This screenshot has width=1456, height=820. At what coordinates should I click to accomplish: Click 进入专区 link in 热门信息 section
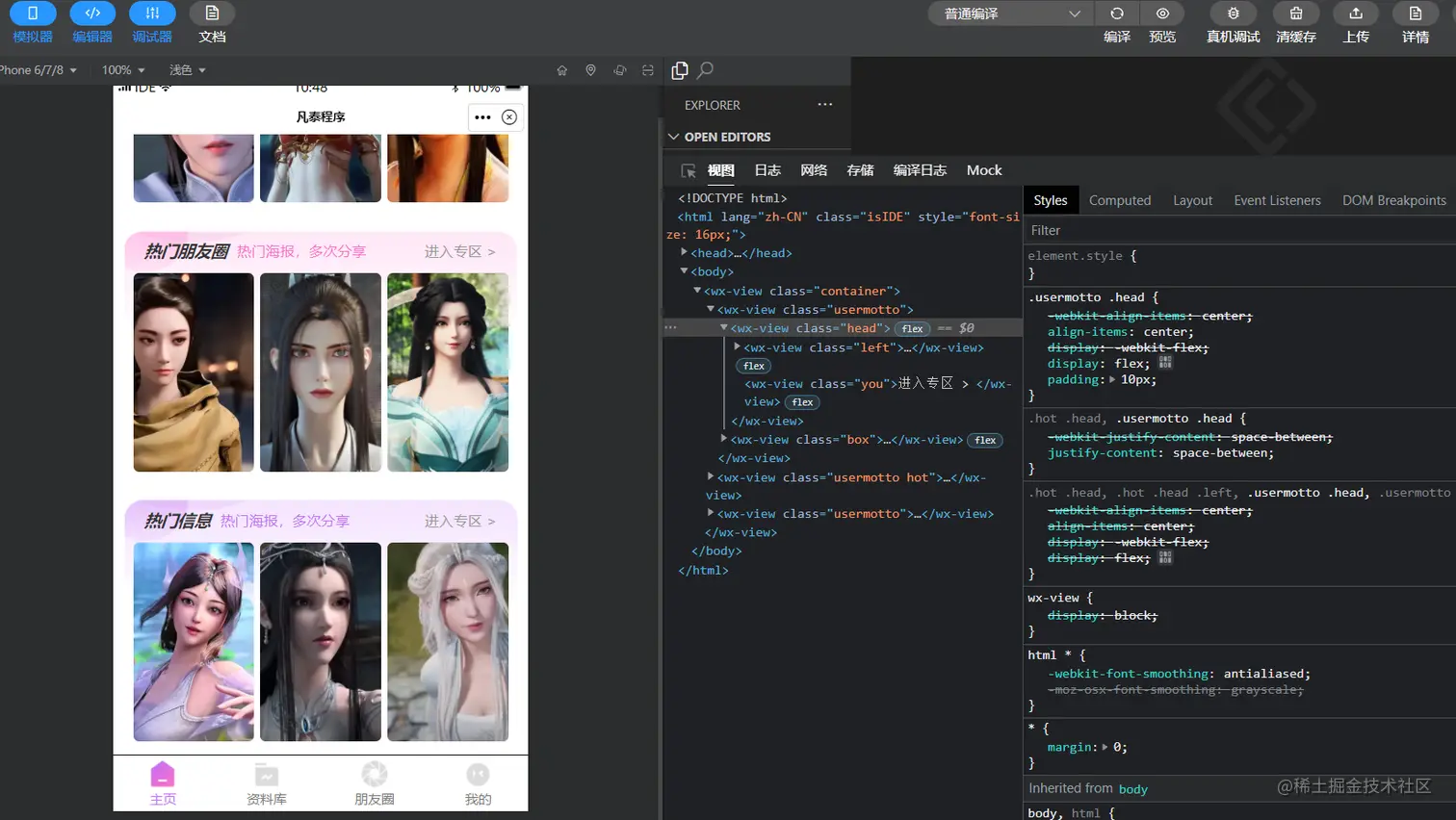pos(460,521)
